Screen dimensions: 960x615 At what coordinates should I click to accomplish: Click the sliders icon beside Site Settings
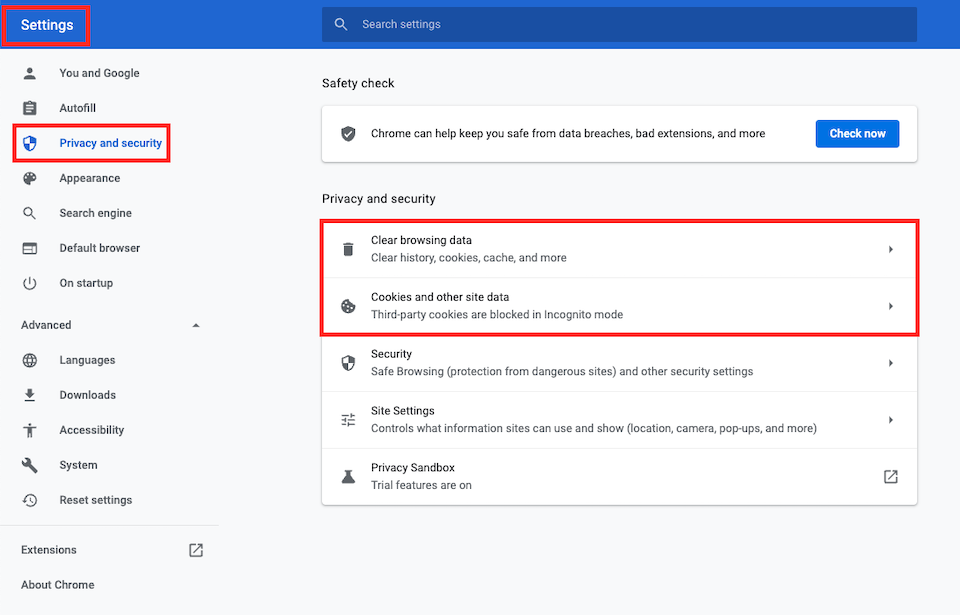tap(348, 420)
